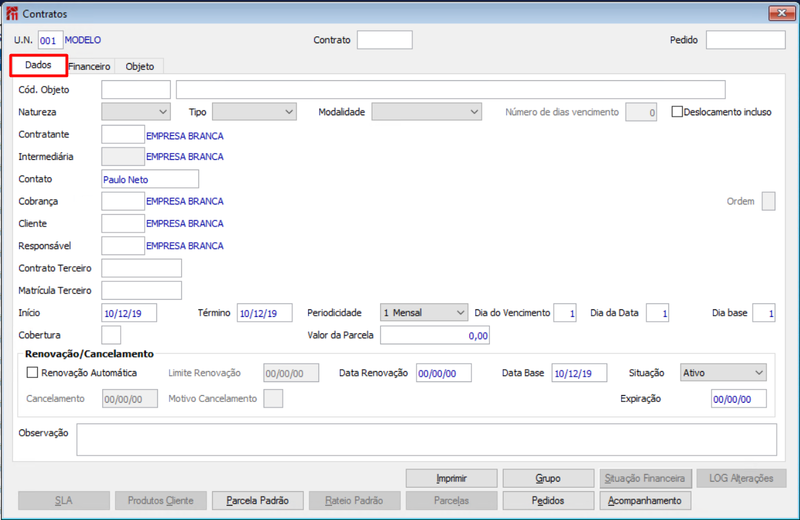
Task: Switch to the Dados tab
Action: point(38,65)
